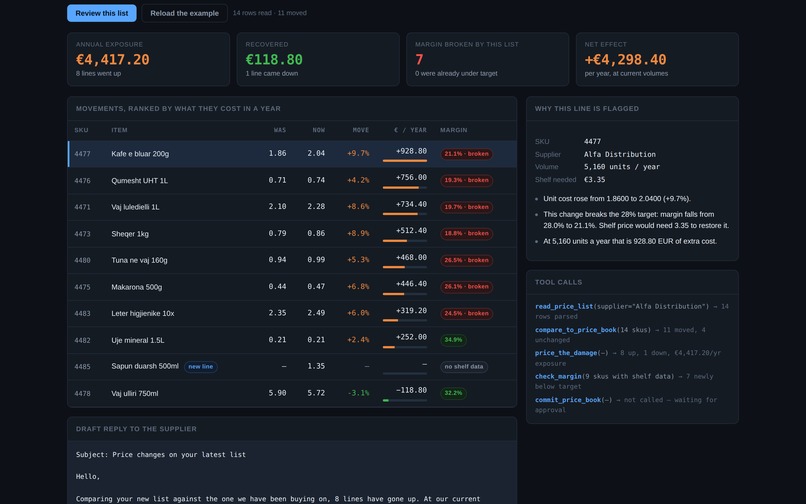806x504 pixels.
Task: Select the Uje mineral 1.5L item
Action: click(x=138, y=340)
